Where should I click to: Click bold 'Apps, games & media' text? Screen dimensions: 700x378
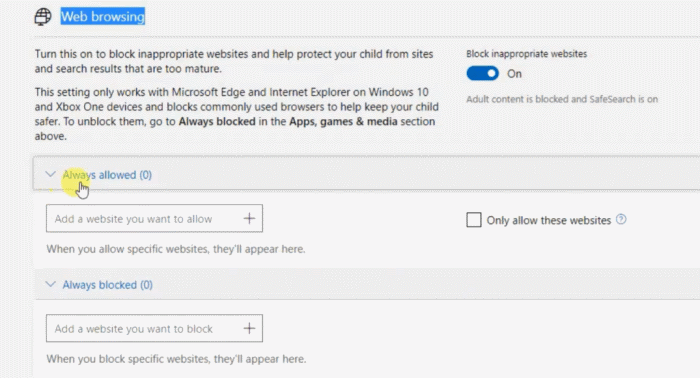[x=343, y=121]
